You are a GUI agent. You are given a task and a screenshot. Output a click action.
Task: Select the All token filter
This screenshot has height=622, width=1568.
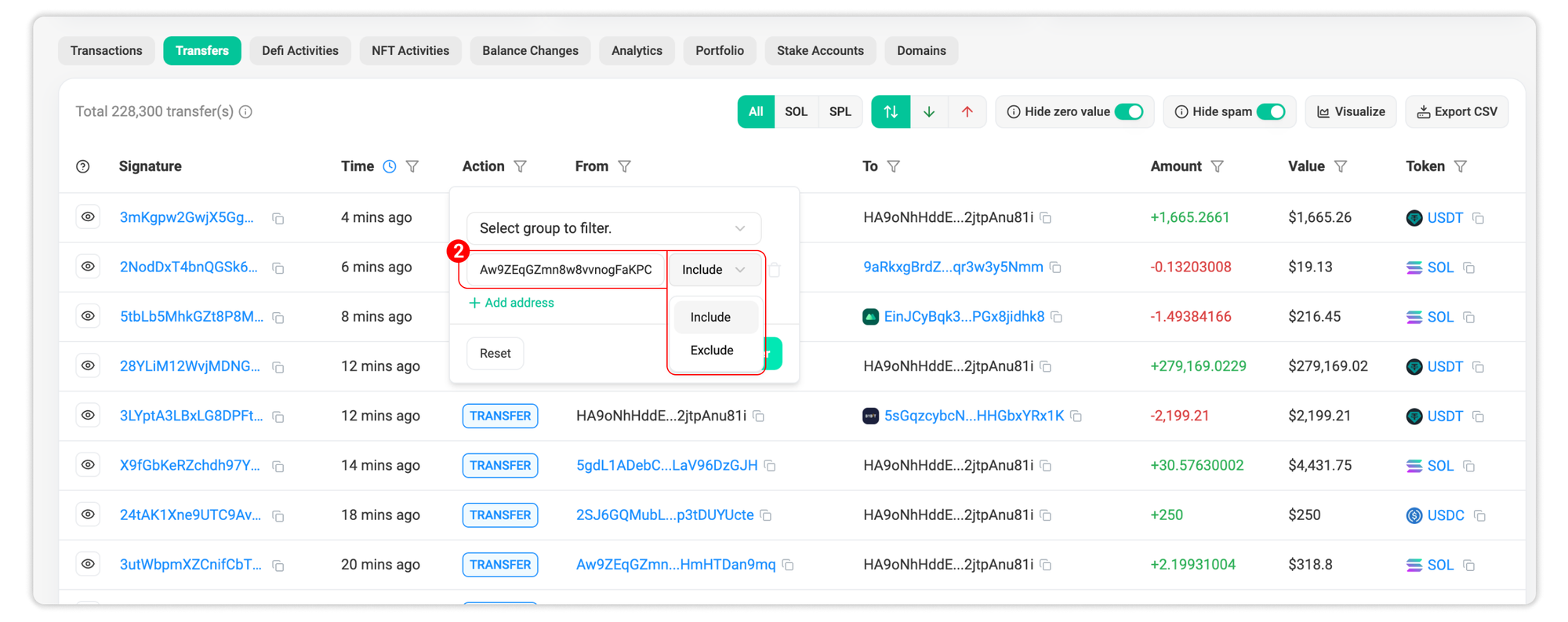pyautogui.click(x=756, y=111)
